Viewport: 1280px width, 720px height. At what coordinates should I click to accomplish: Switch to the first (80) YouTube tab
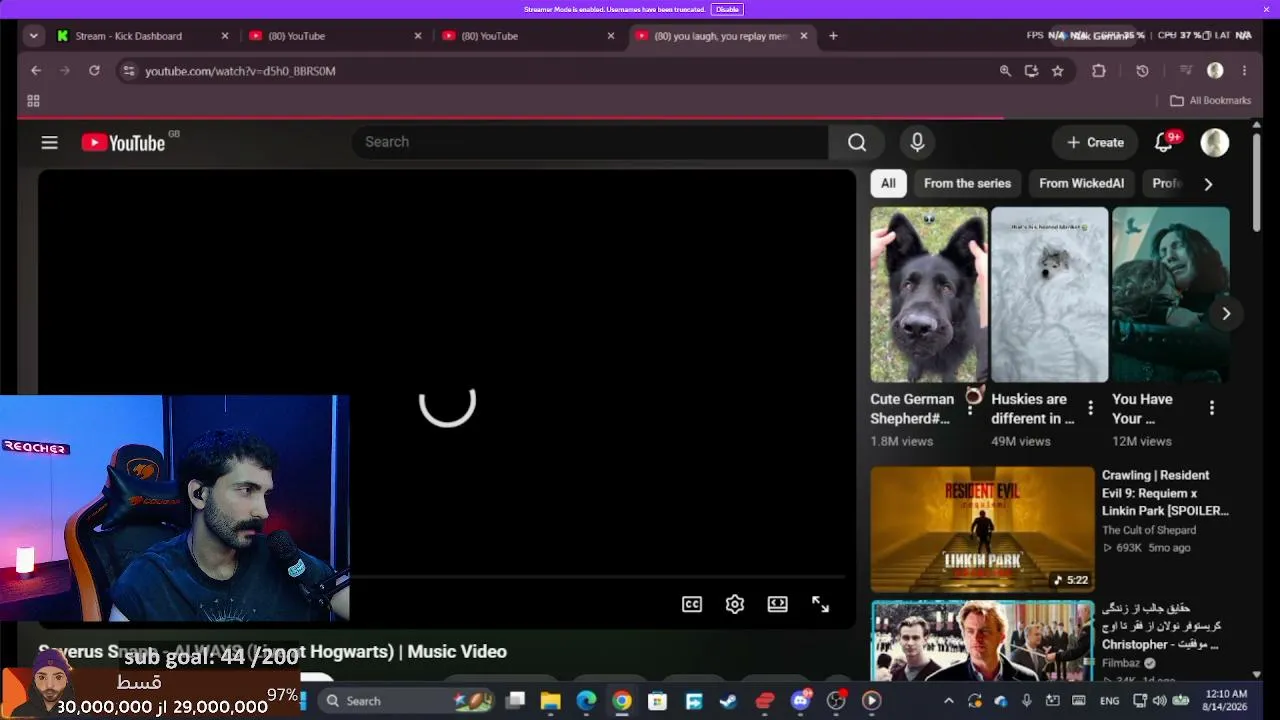coord(335,36)
